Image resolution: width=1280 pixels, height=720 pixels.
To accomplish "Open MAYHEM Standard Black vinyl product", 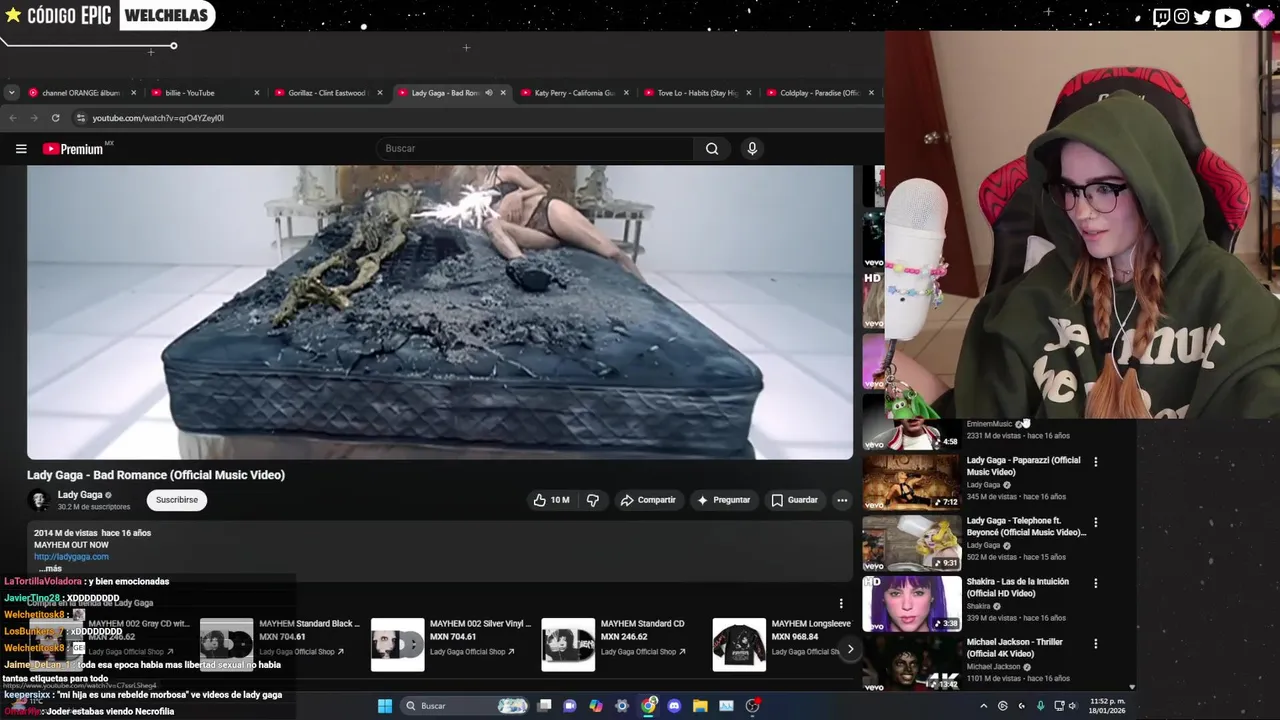I will tap(280, 644).
